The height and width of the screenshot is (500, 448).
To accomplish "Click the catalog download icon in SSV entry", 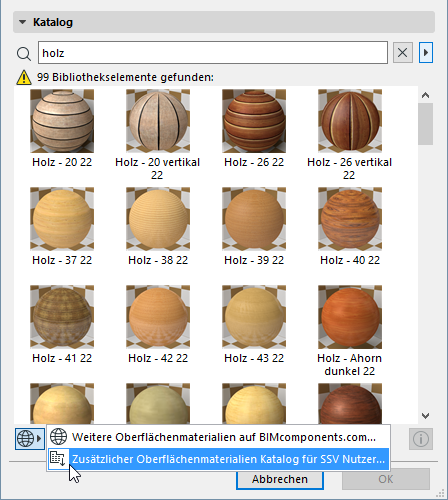I will click(x=58, y=459).
